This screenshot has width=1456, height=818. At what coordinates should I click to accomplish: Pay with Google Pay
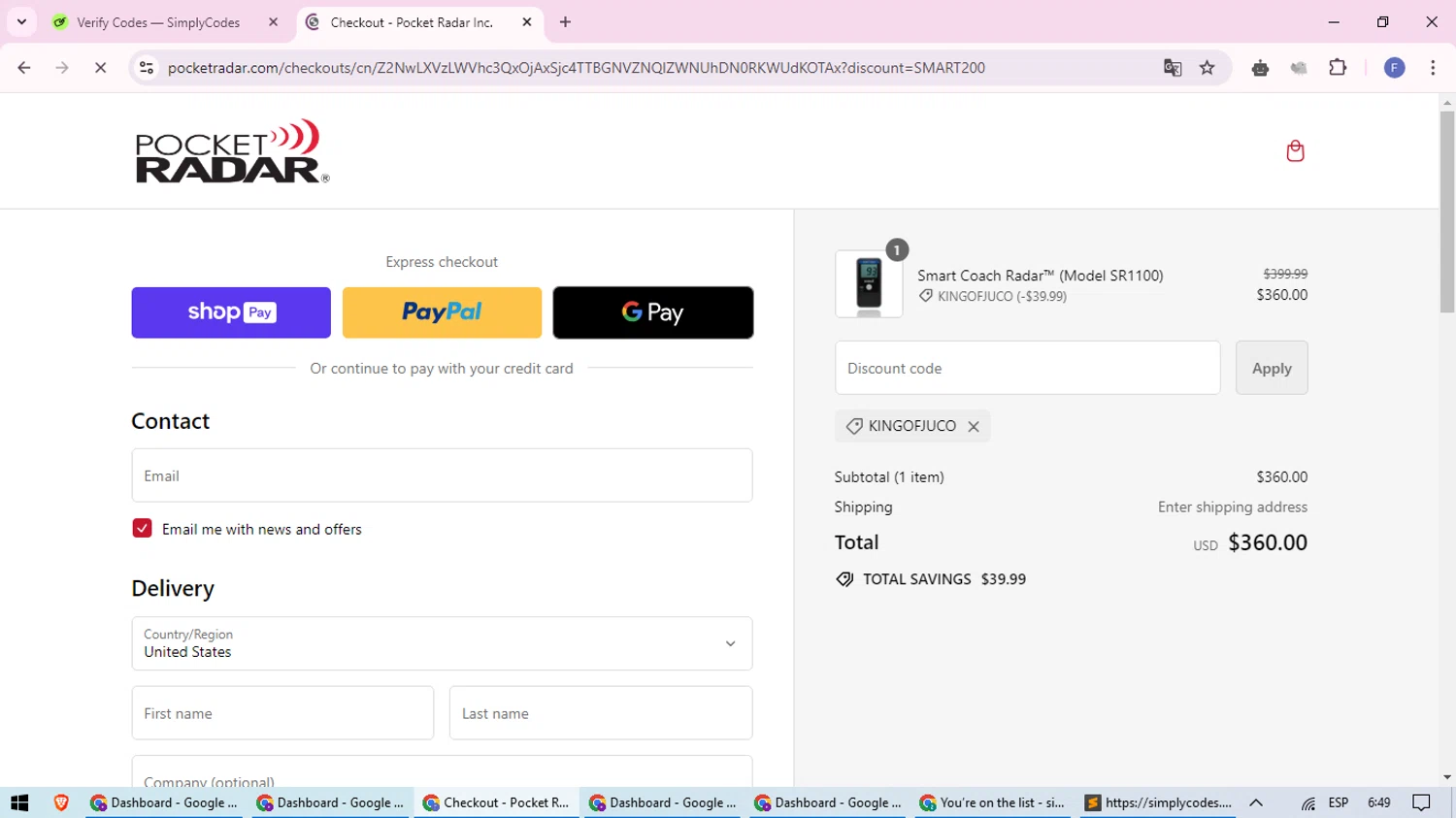[x=653, y=312]
